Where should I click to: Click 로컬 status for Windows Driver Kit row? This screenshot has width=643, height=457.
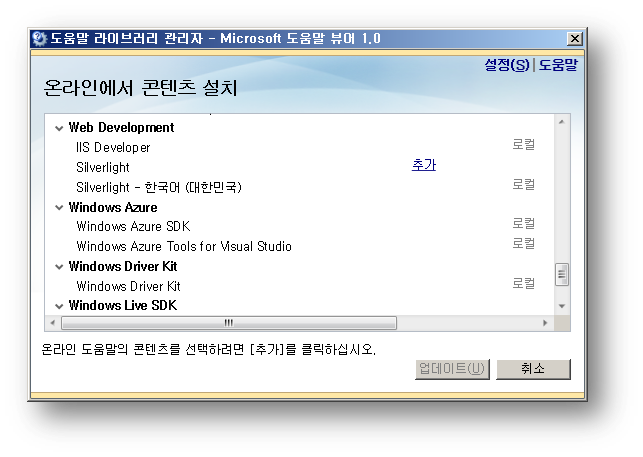pos(524,283)
